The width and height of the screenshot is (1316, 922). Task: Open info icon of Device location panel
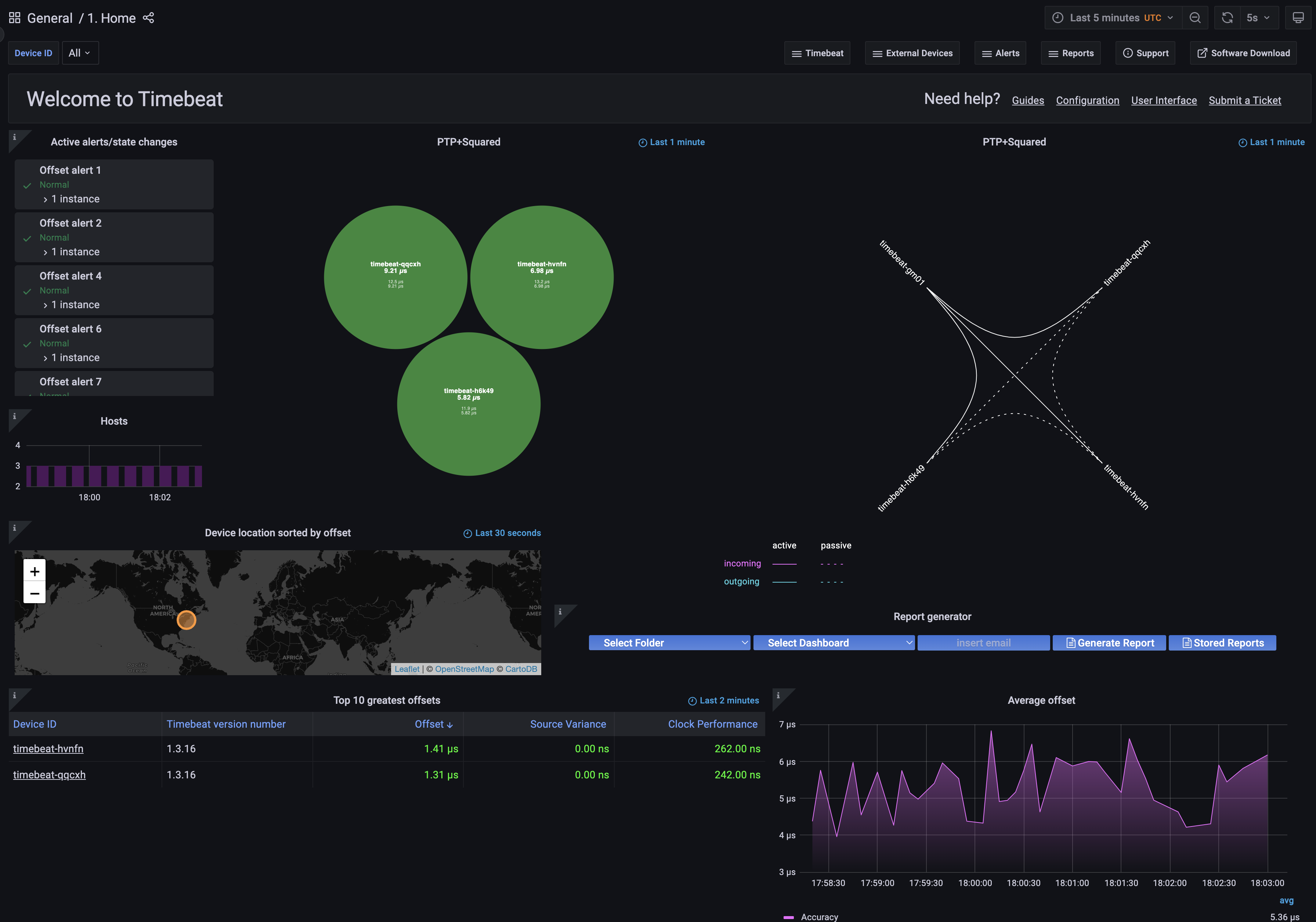click(x=14, y=528)
